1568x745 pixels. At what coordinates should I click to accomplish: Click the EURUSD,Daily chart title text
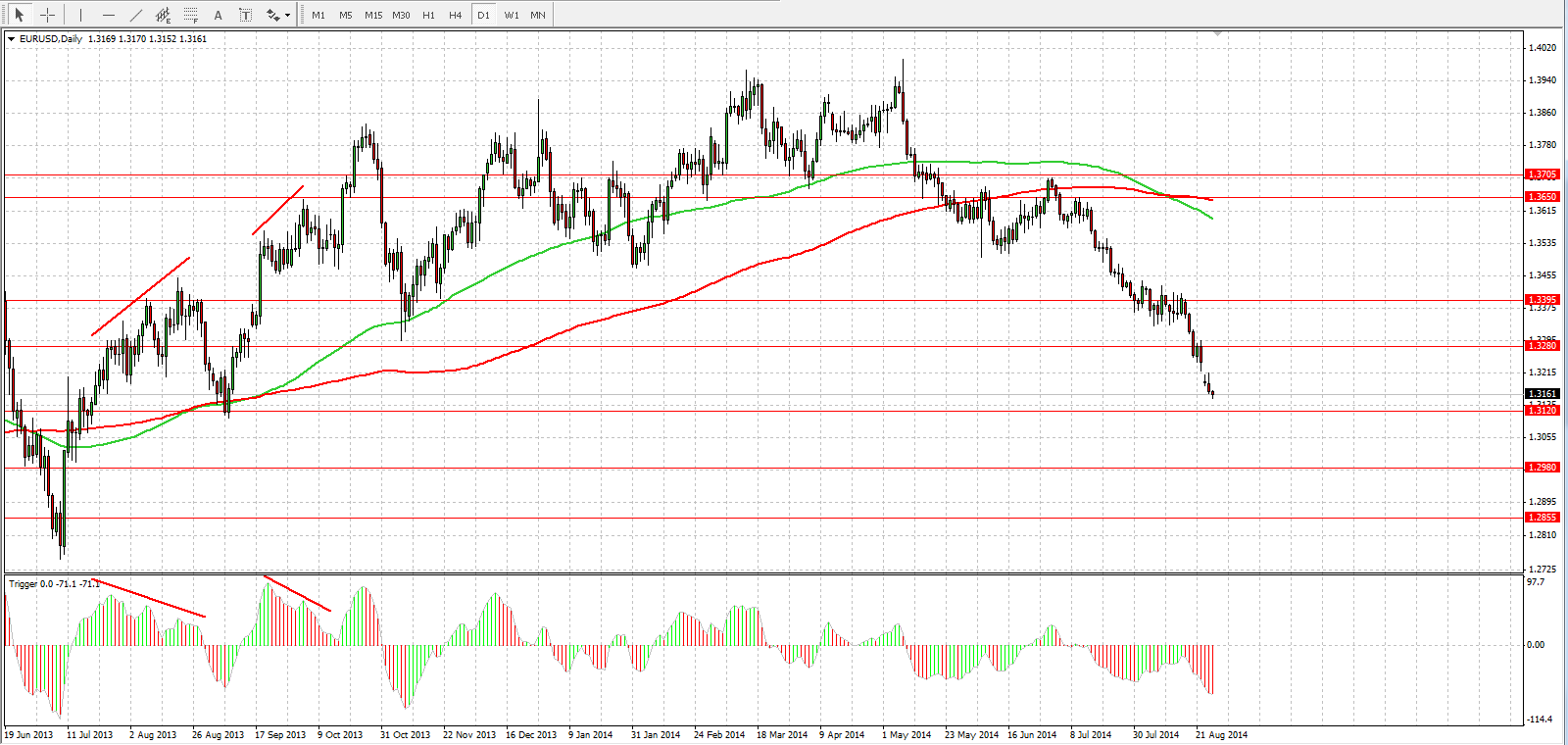(51, 39)
